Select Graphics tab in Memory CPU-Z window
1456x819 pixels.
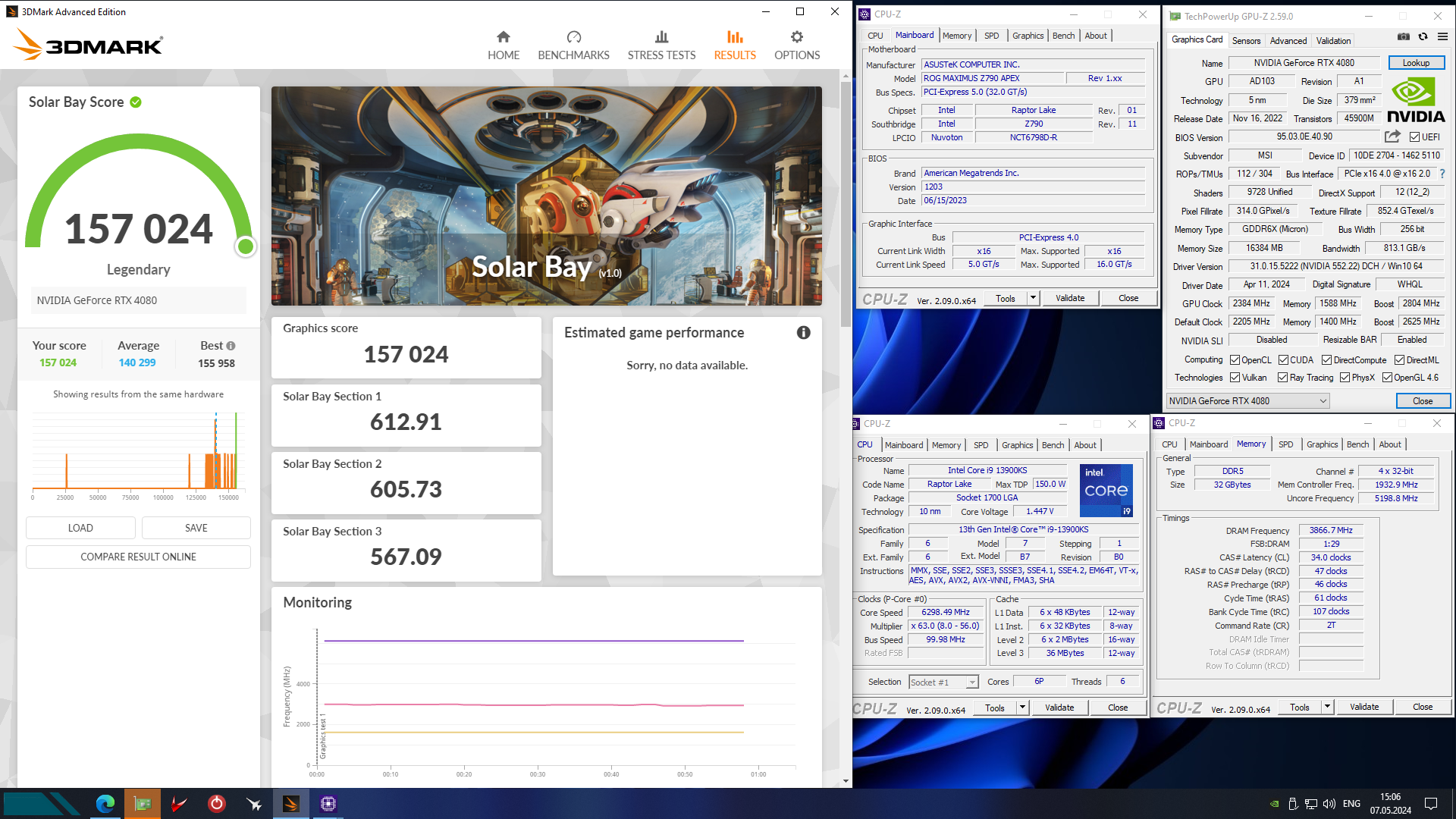1322,444
